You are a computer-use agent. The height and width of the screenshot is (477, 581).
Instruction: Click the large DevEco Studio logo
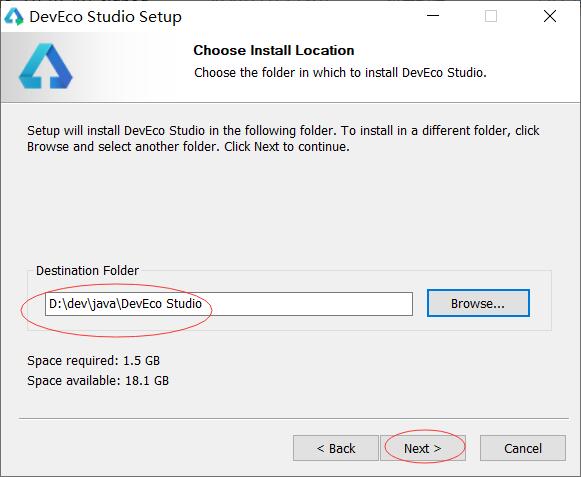(x=46, y=66)
